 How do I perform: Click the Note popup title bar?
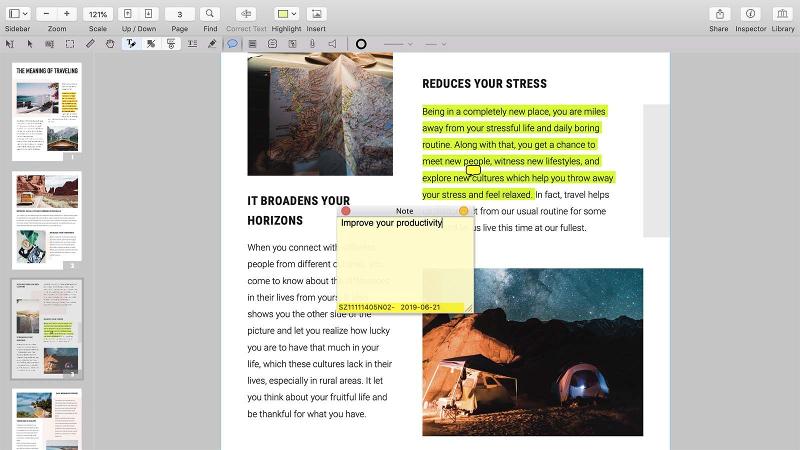tap(405, 211)
